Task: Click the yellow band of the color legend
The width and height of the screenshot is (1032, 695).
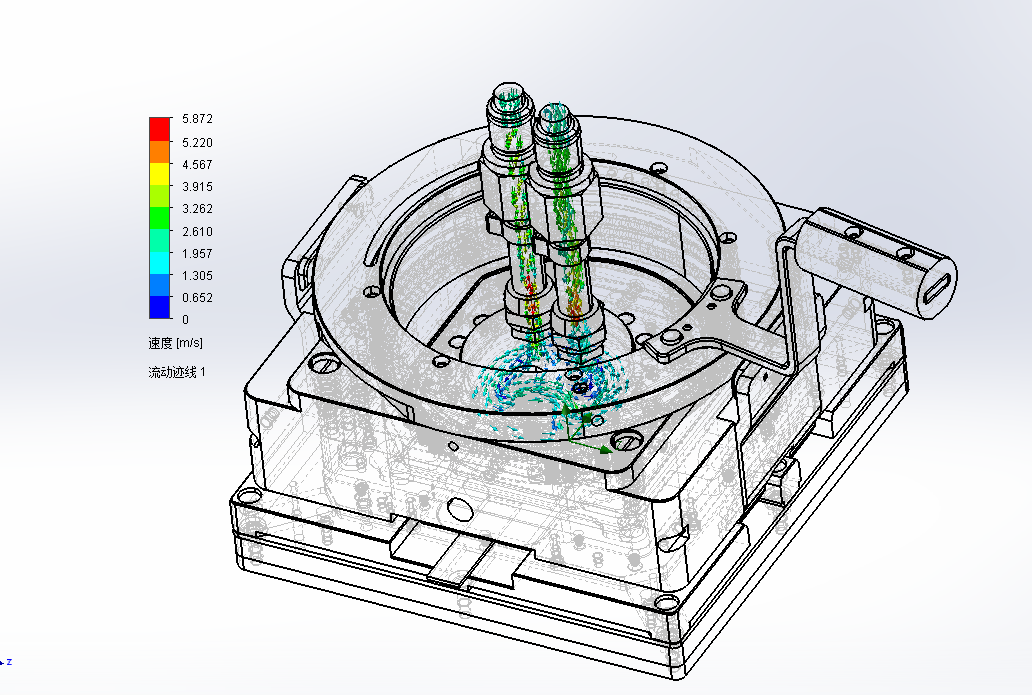Action: click(x=159, y=174)
